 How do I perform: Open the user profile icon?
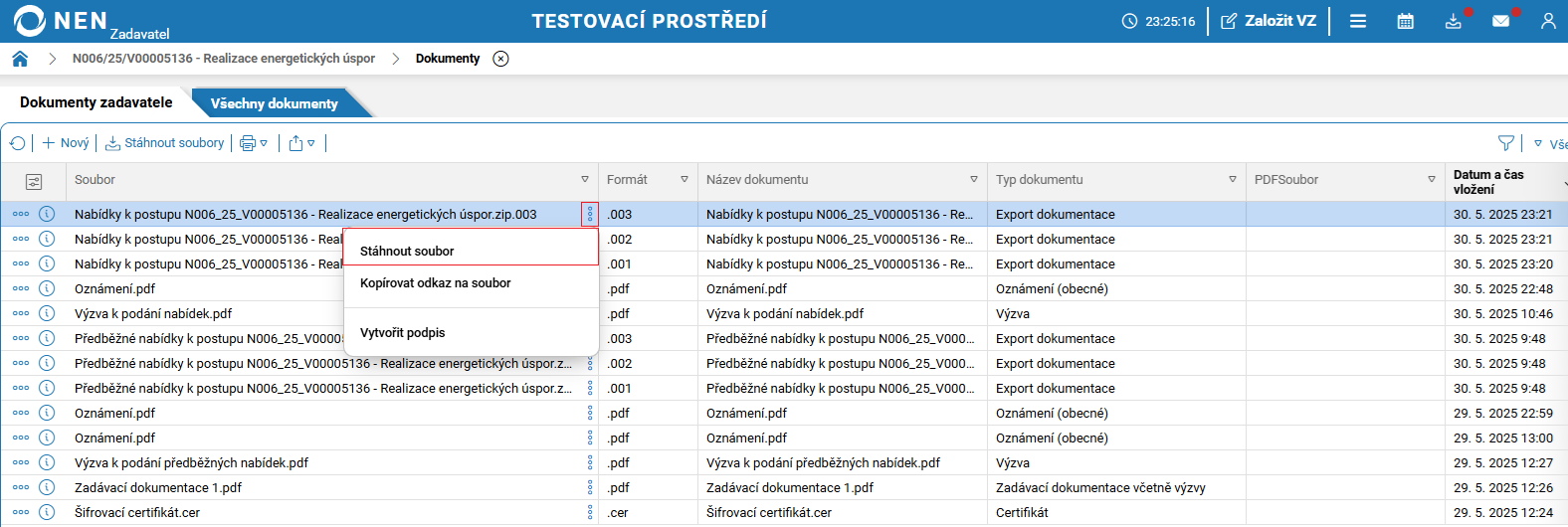(1548, 21)
